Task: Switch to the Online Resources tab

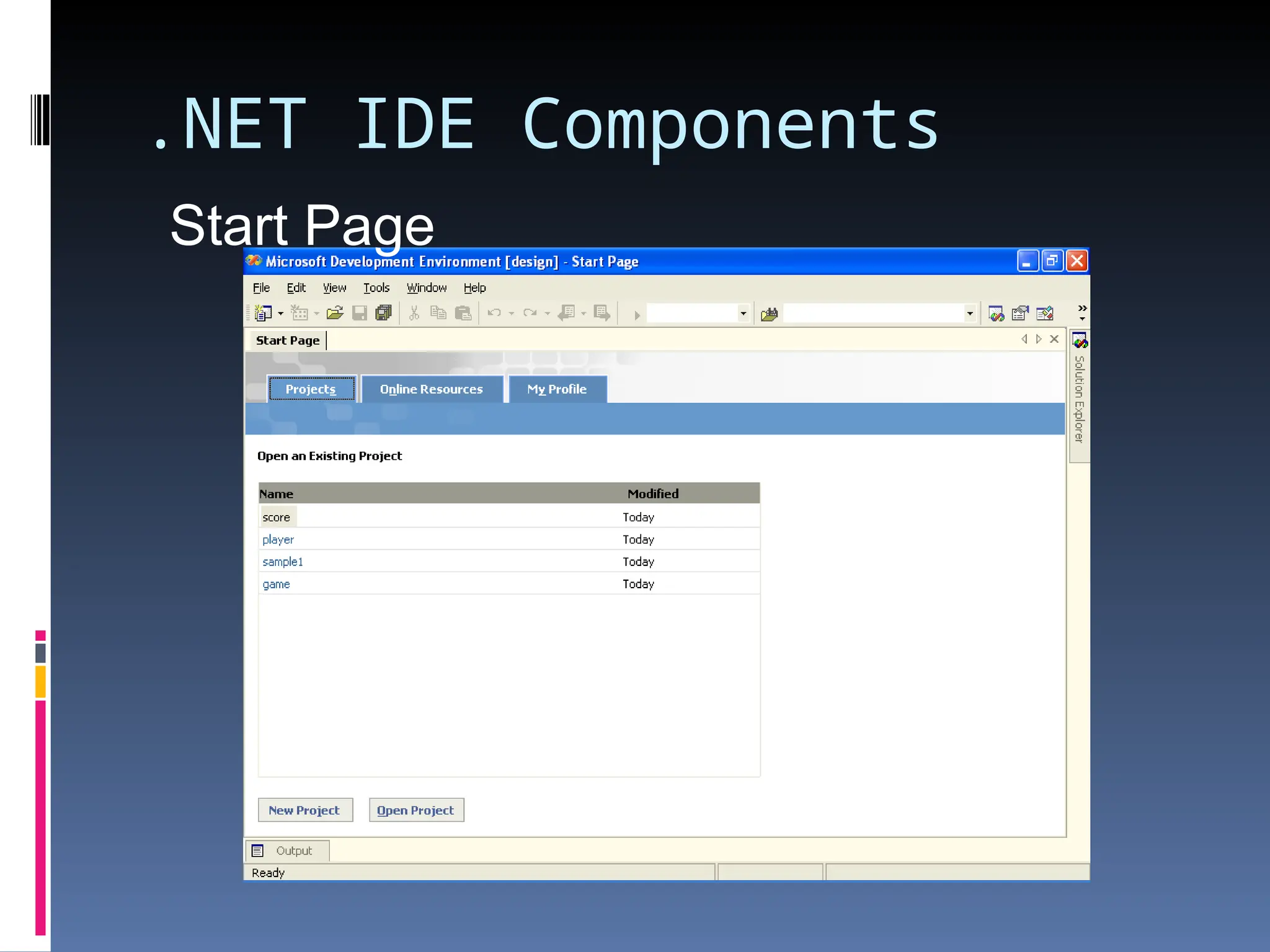Action: (432, 389)
